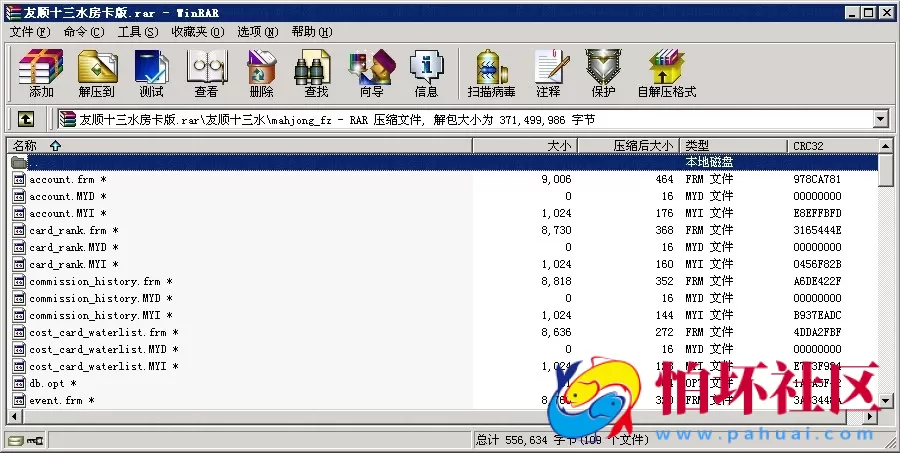Viewport: 900px width, 453px height.
Task: Open the 查找 (Find) binoculars icon
Action: coord(316,73)
